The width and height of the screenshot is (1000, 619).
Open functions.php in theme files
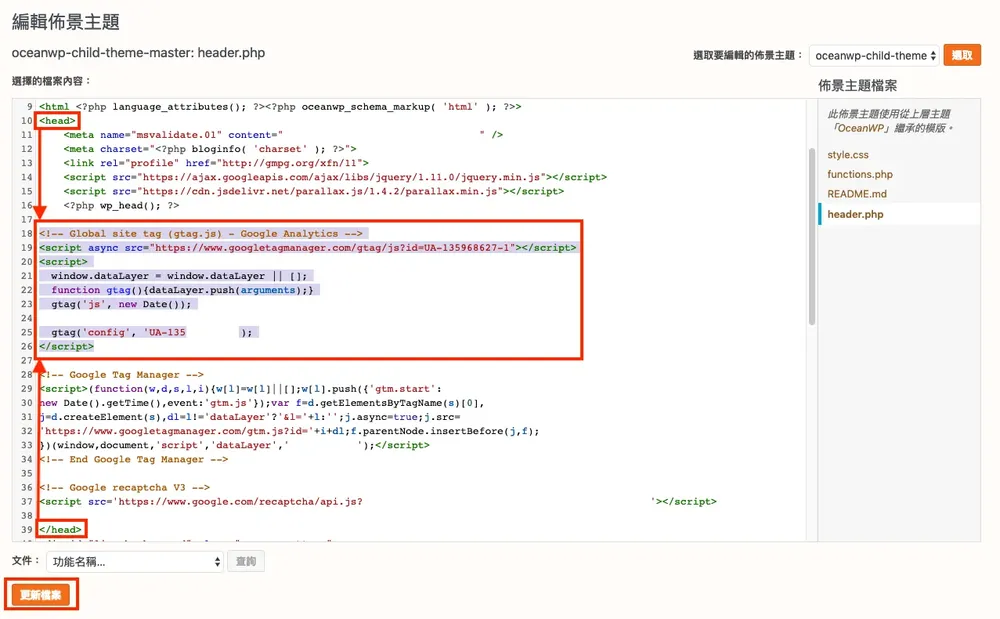coord(860,174)
